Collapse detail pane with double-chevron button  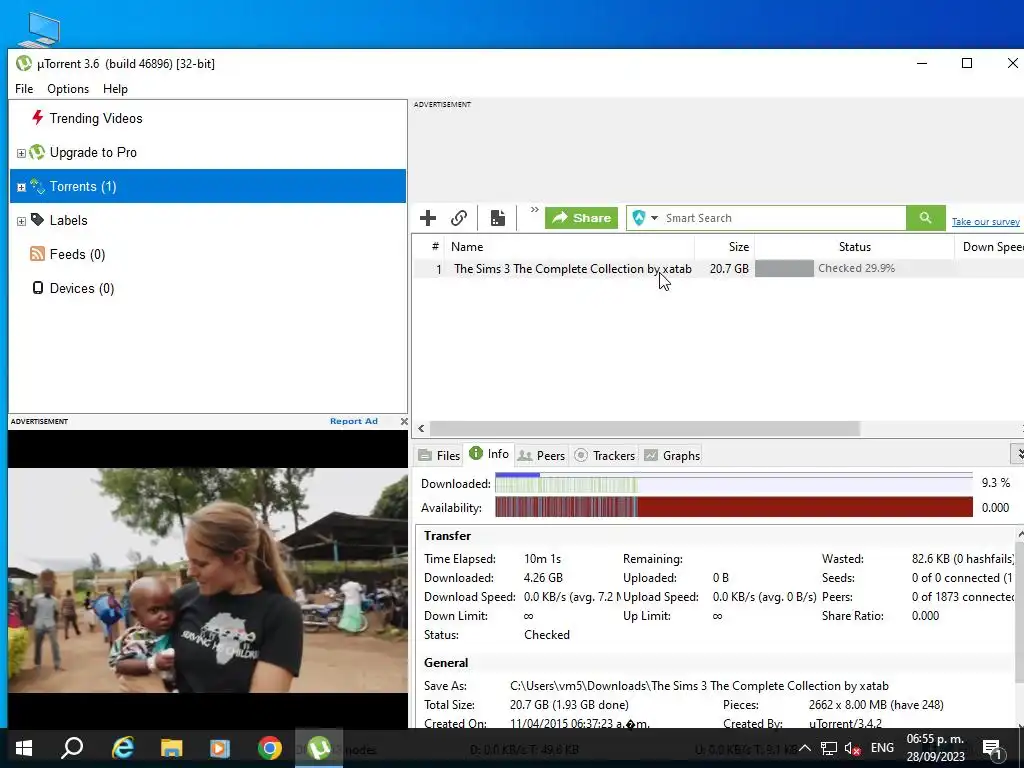(1018, 453)
